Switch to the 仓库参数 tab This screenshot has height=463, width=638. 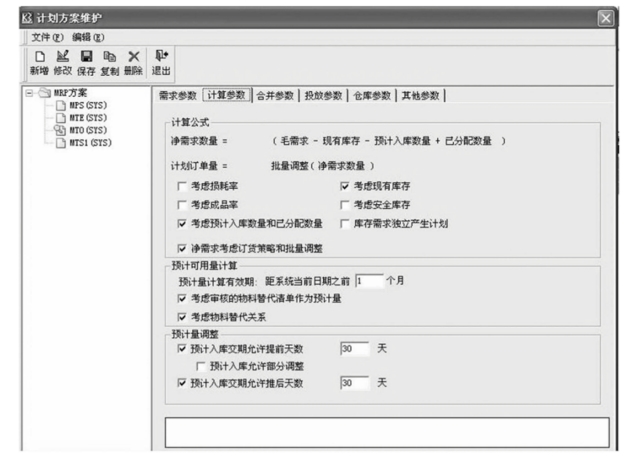point(372,96)
